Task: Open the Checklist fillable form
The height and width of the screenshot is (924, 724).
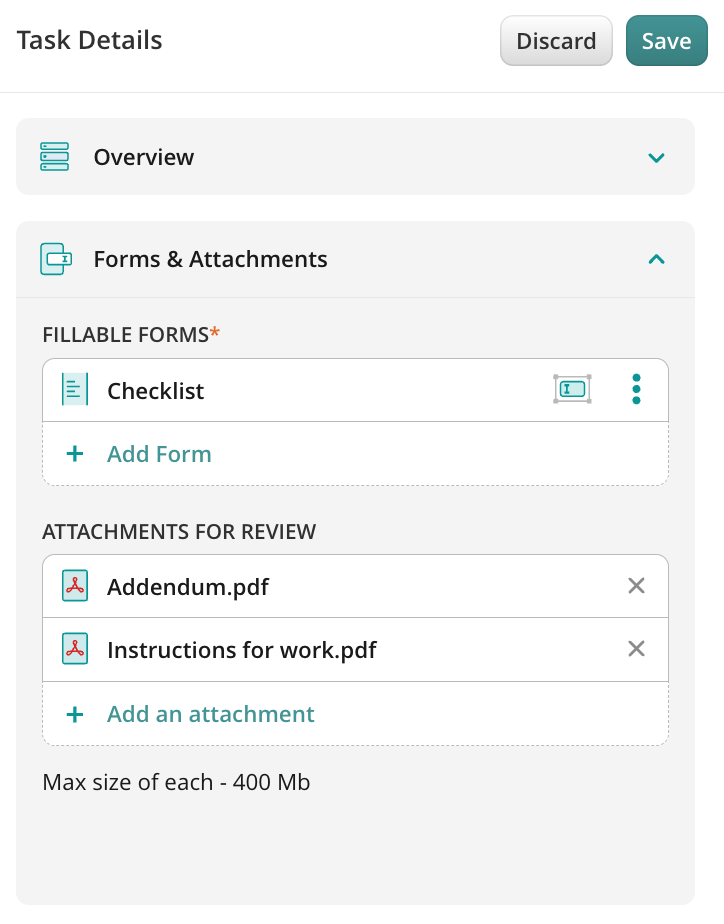Action: (156, 391)
